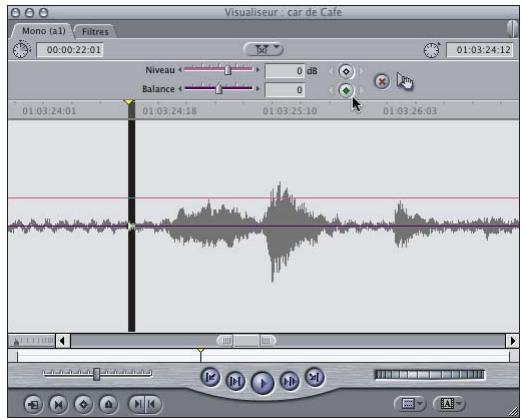Click the yellow playhead in the ruler
Viewport: 523px width, 420px height.
tap(129, 102)
